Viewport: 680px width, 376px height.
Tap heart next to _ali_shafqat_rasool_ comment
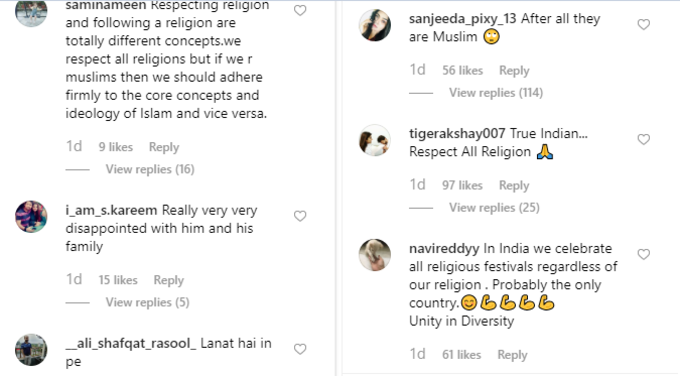pos(300,349)
